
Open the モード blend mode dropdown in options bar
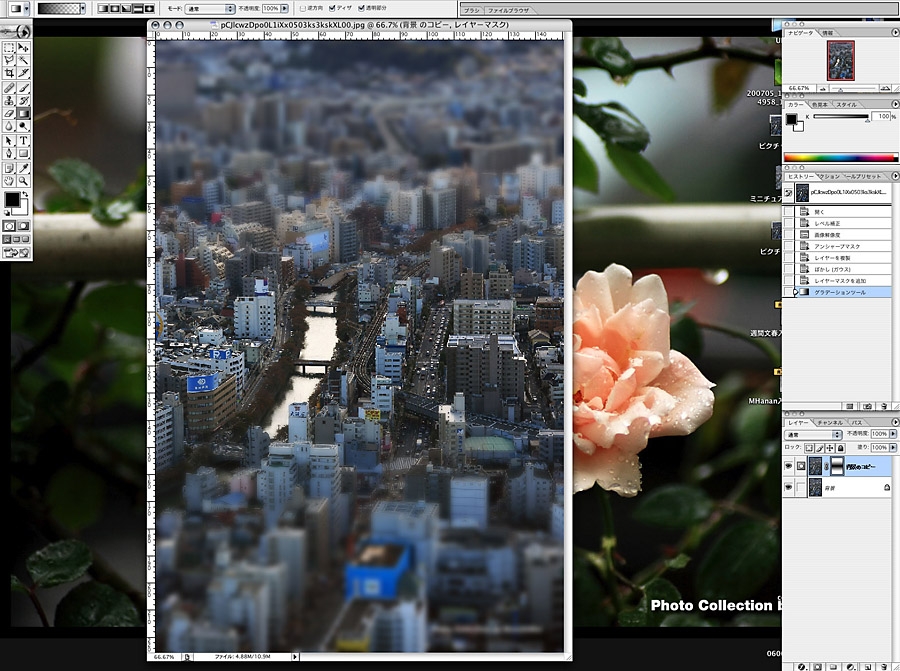(208, 8)
